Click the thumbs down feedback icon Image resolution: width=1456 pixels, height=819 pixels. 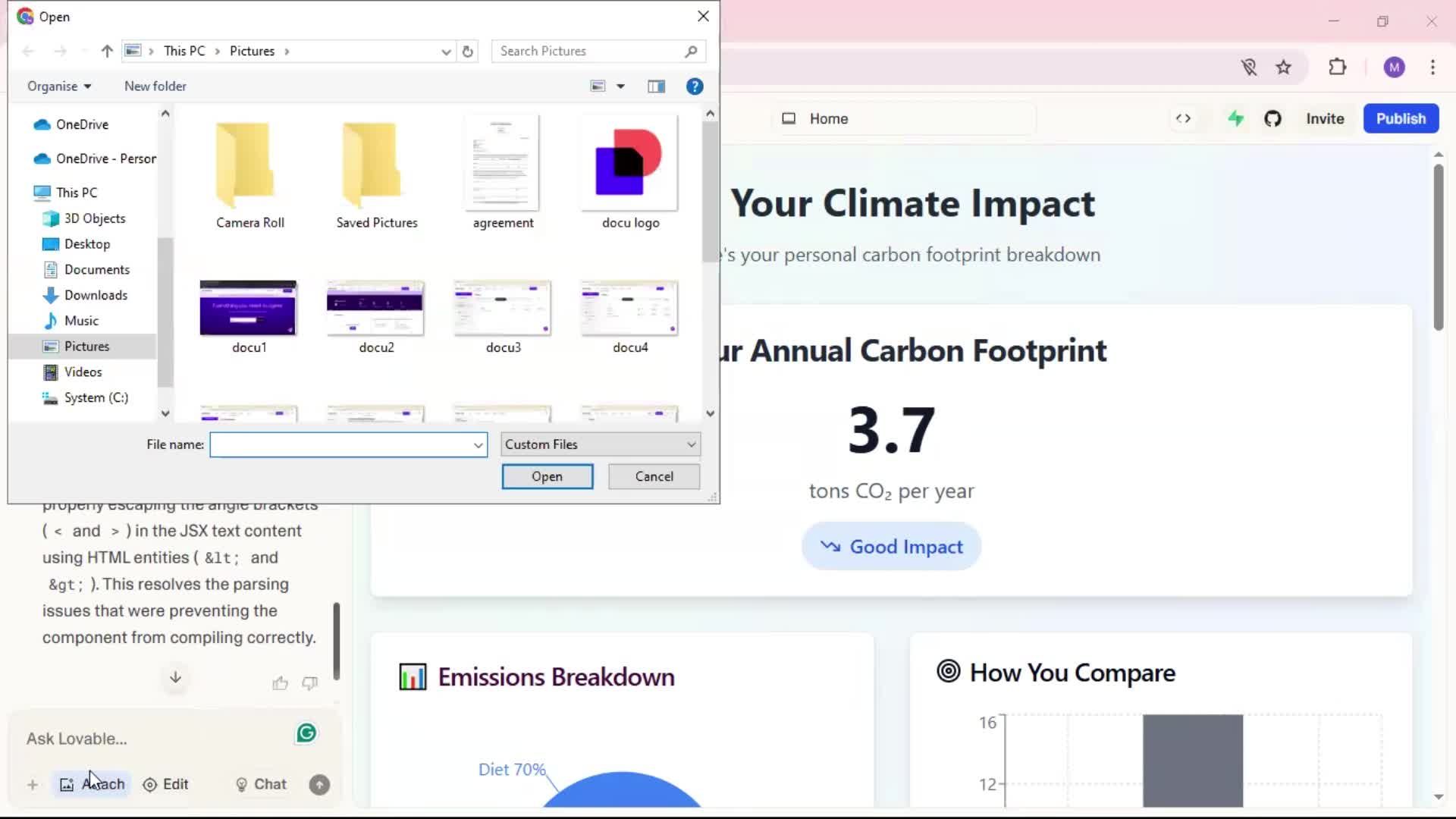(310, 683)
